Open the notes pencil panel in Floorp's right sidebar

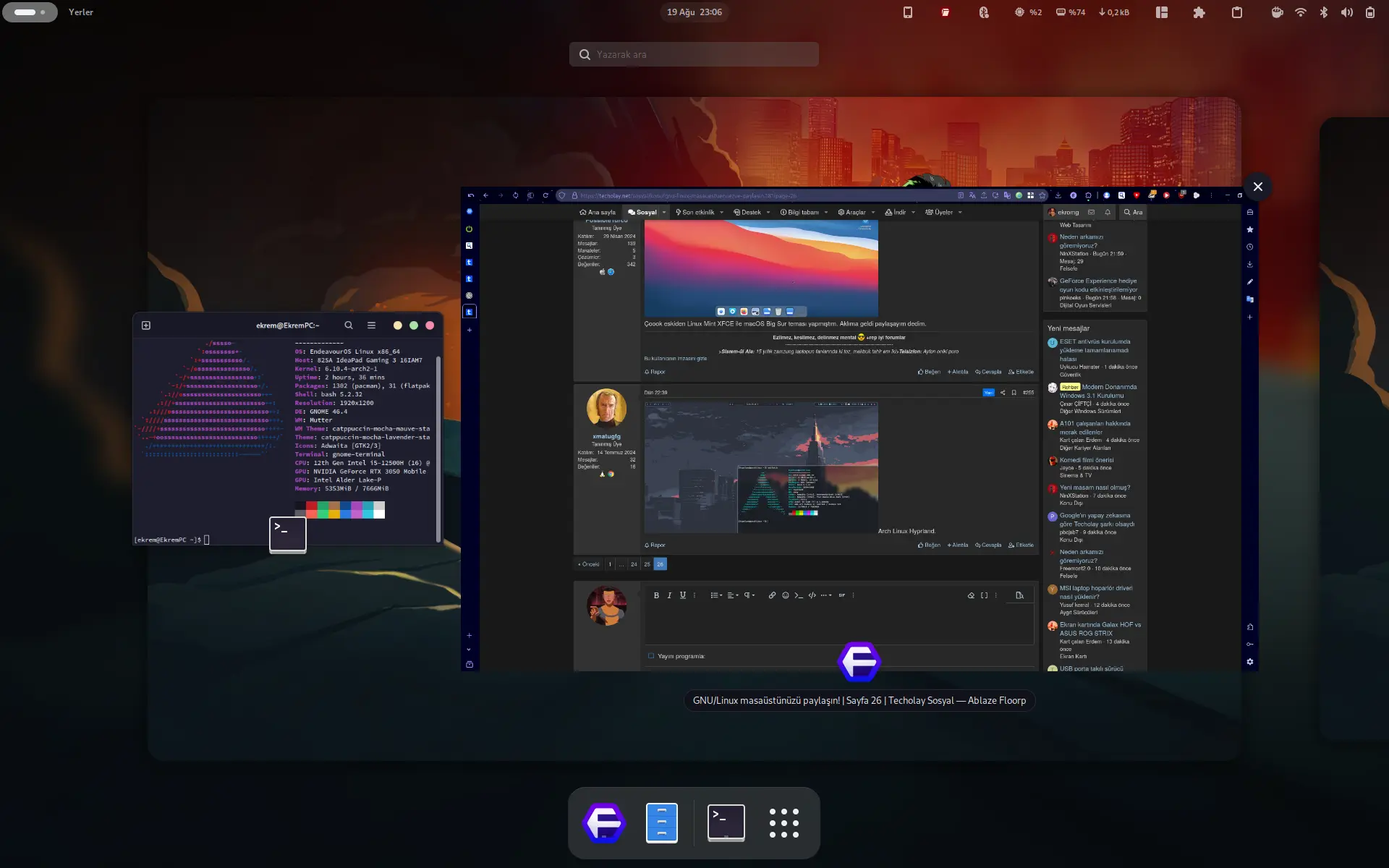coord(1249,281)
